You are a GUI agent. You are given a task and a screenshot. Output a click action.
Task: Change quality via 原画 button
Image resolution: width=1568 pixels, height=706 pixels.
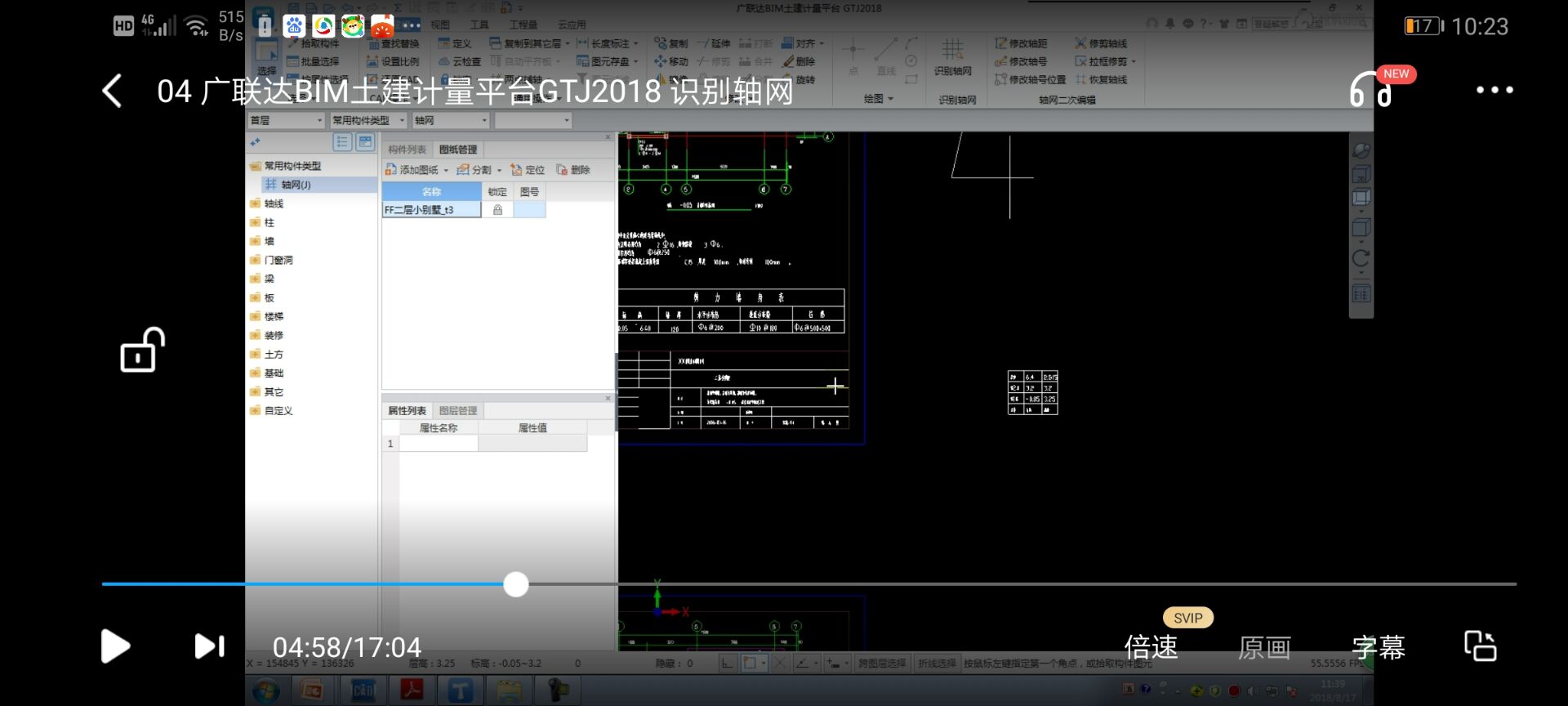(1264, 647)
